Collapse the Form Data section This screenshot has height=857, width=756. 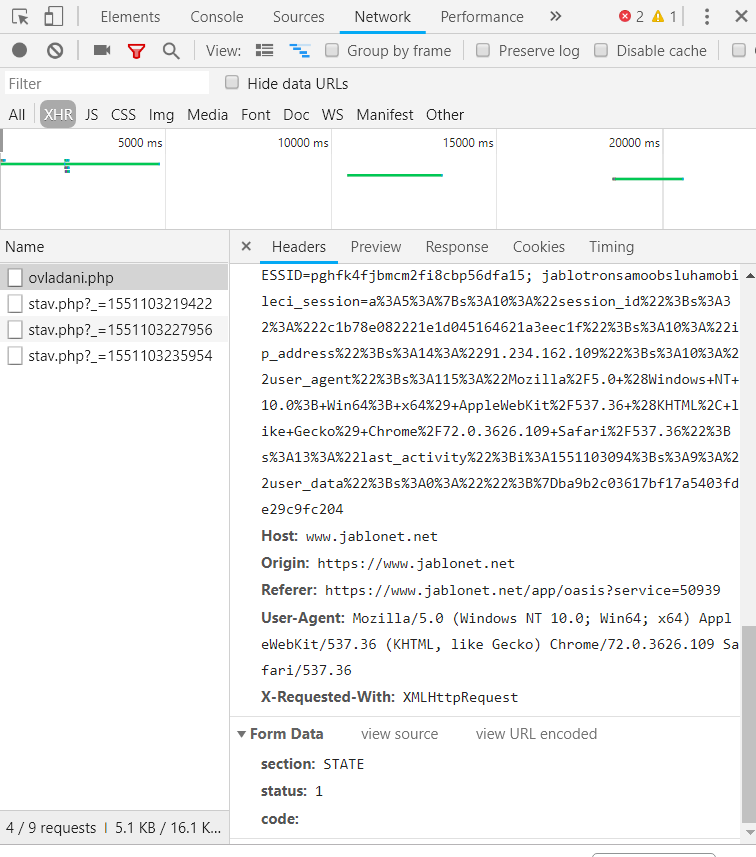(242, 734)
